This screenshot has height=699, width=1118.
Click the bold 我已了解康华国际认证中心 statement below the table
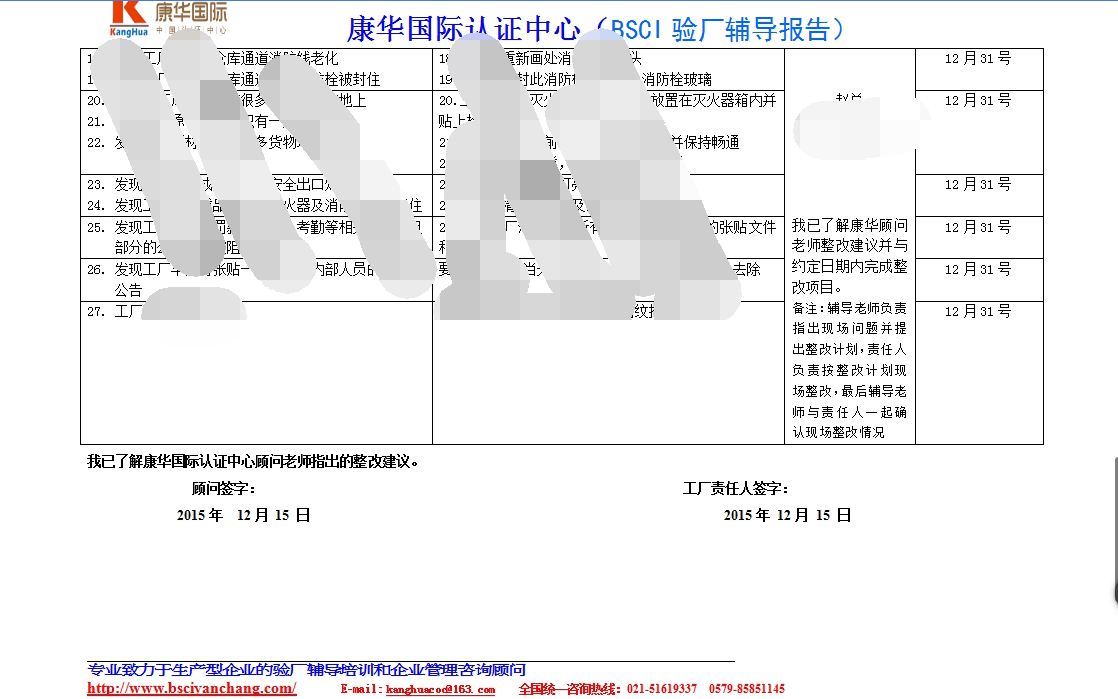point(253,462)
